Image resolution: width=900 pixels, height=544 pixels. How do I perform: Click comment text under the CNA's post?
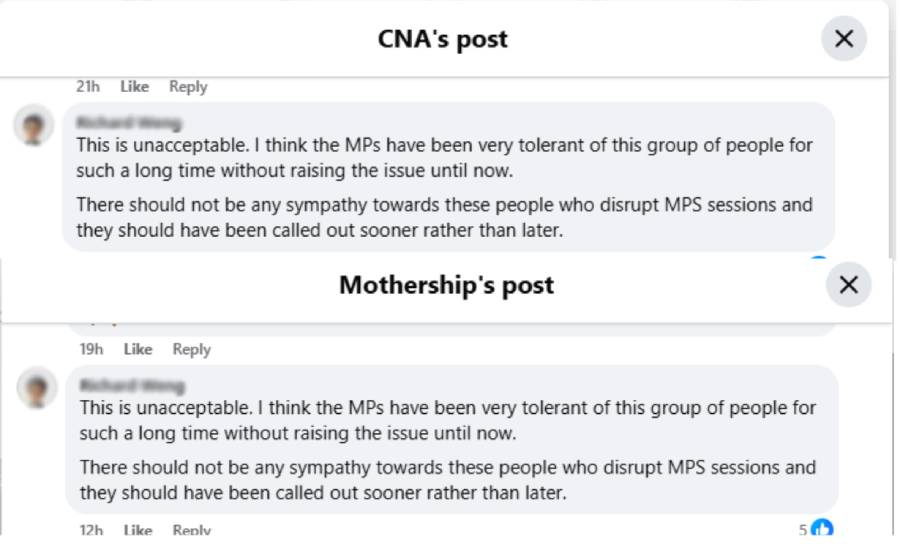click(444, 188)
